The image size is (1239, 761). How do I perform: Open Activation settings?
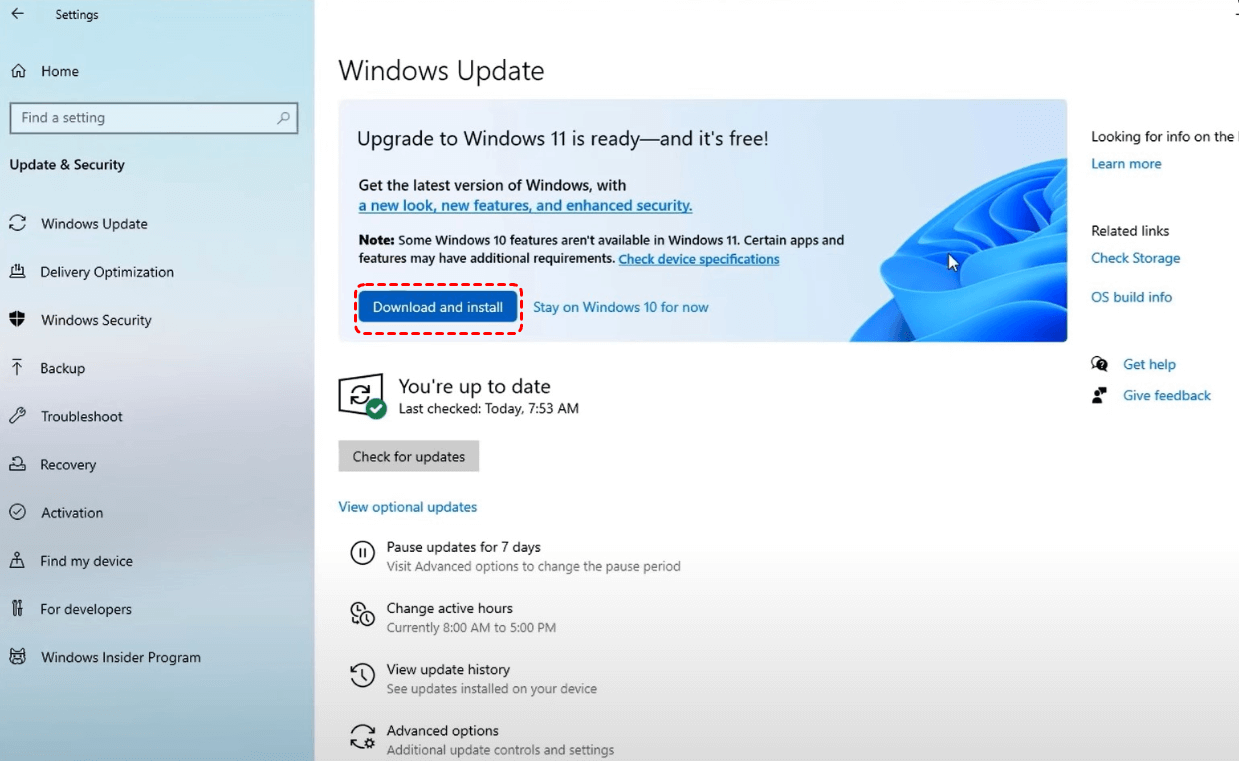(x=72, y=513)
